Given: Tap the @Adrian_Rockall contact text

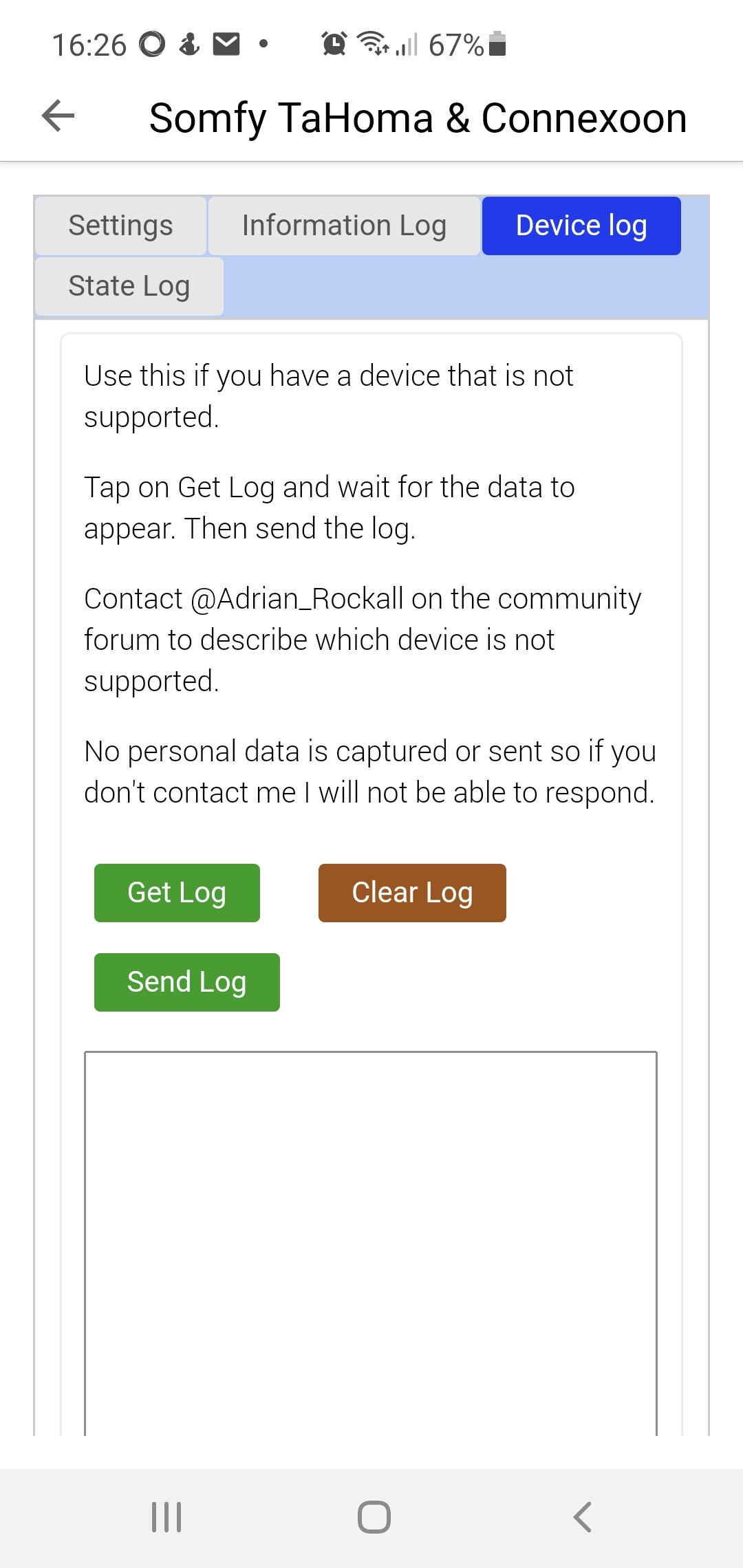Looking at the screenshot, I should (x=296, y=599).
